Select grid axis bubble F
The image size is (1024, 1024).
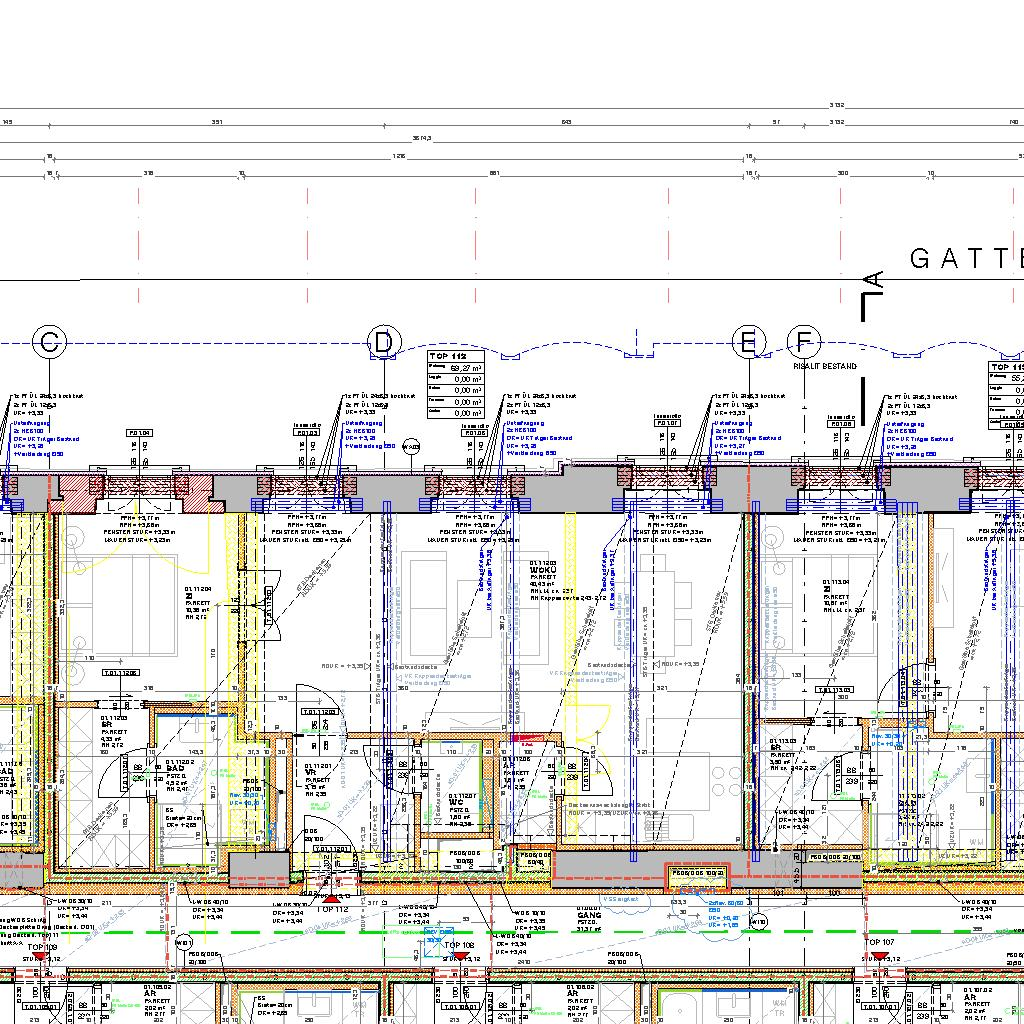coord(802,343)
